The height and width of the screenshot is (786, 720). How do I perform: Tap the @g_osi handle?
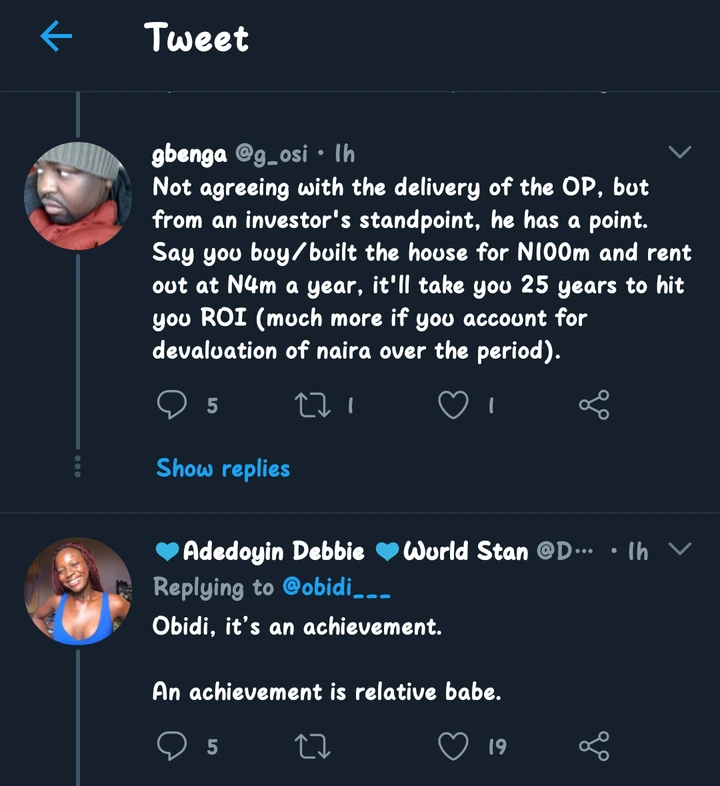(x=269, y=154)
